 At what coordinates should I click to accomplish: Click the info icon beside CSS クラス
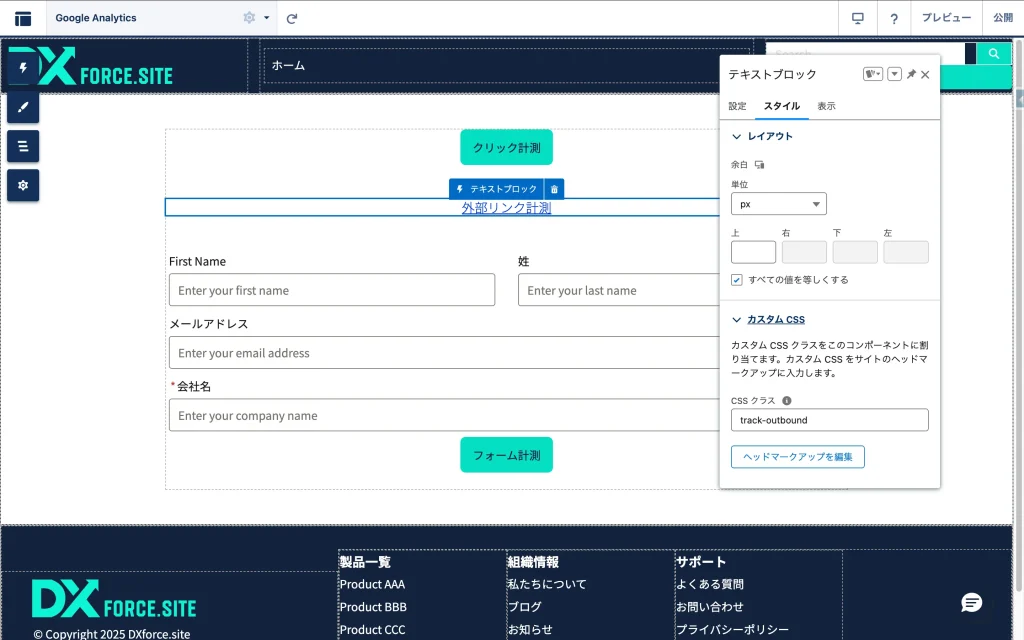(786, 401)
